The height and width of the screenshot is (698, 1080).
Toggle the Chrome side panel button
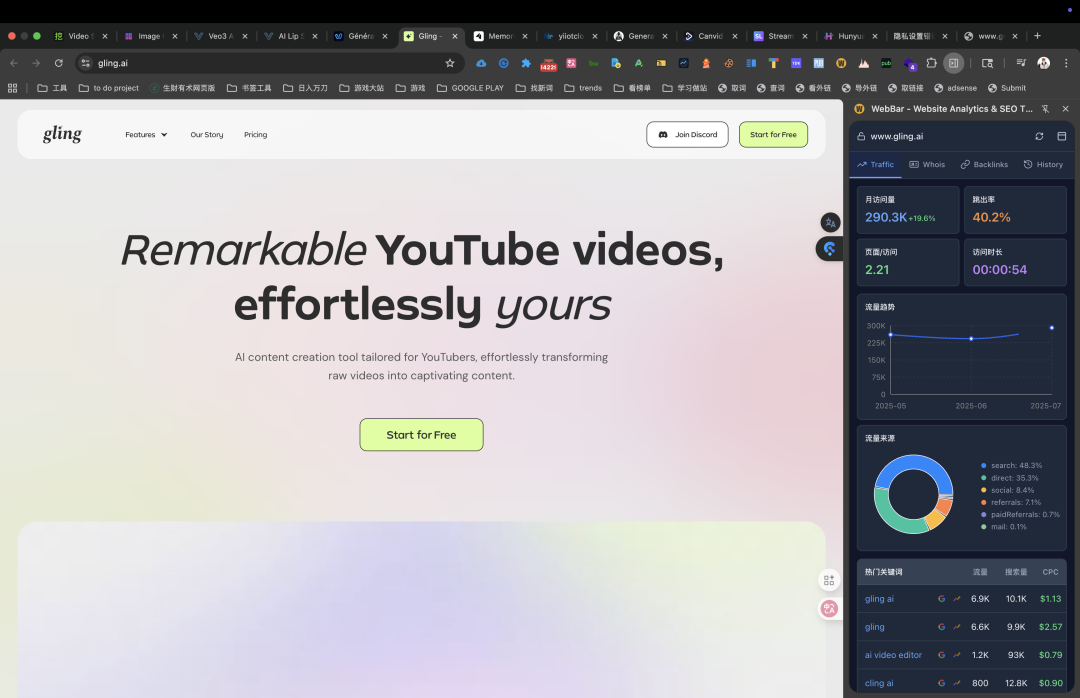coord(953,63)
